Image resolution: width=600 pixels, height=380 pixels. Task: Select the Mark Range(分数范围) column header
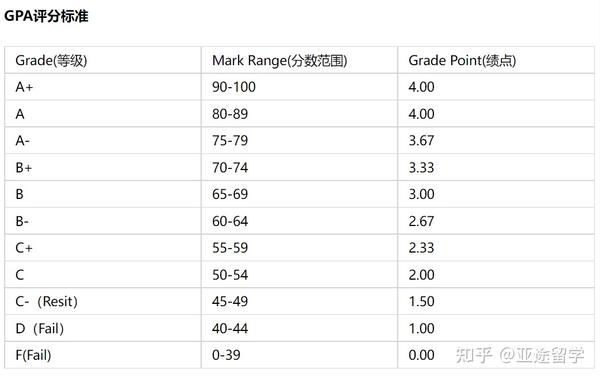point(299,60)
